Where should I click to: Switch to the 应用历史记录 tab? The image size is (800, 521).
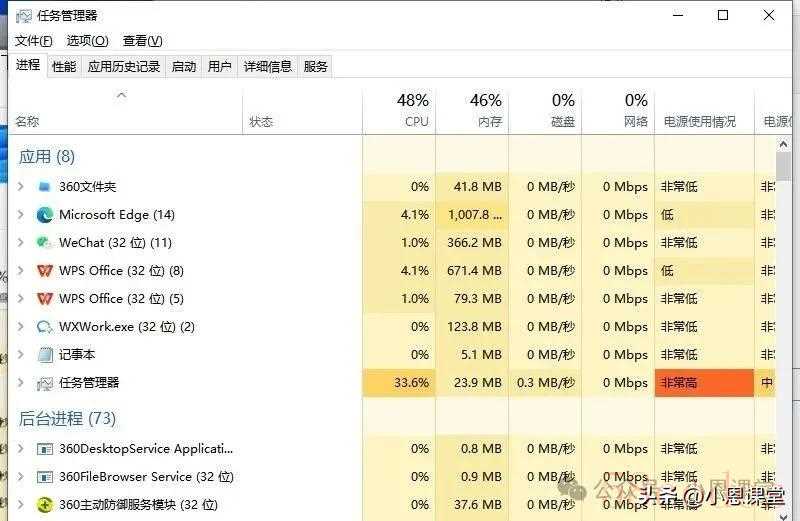tap(124, 66)
